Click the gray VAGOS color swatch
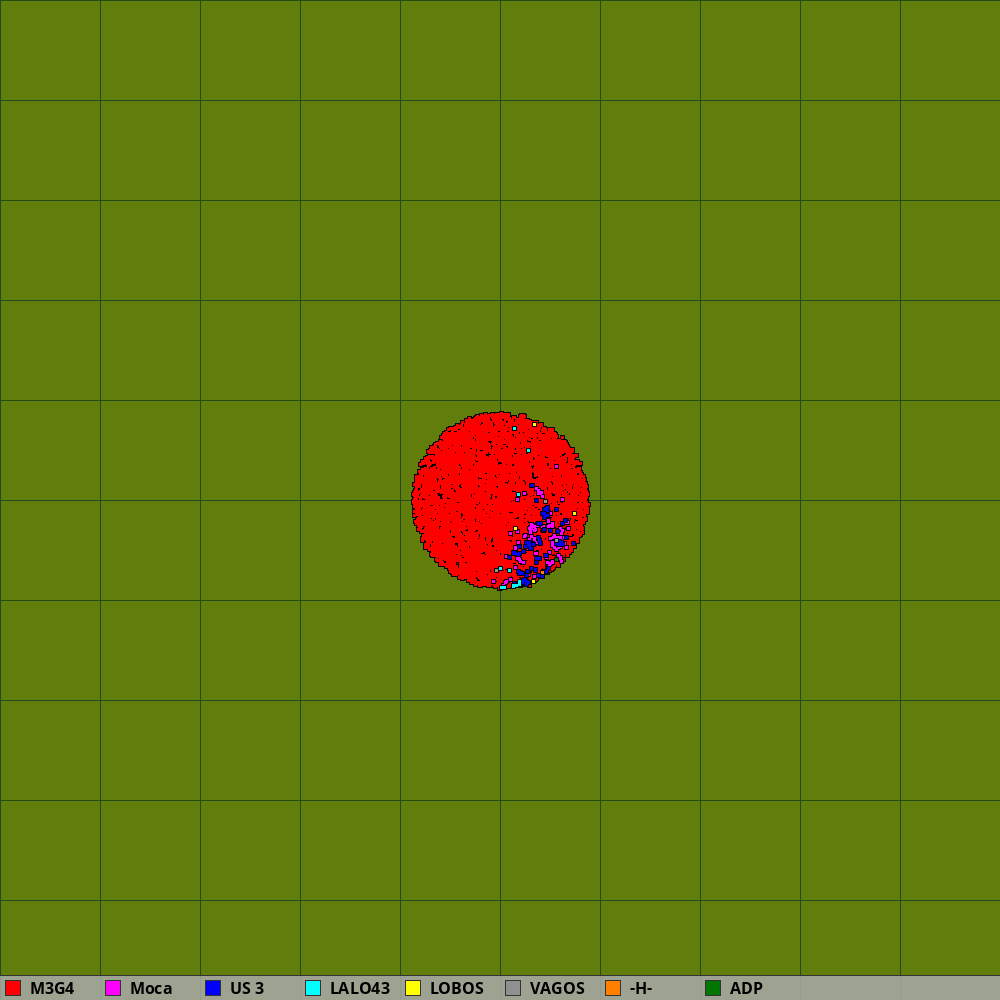Screen dimensions: 1000x1000 513,988
